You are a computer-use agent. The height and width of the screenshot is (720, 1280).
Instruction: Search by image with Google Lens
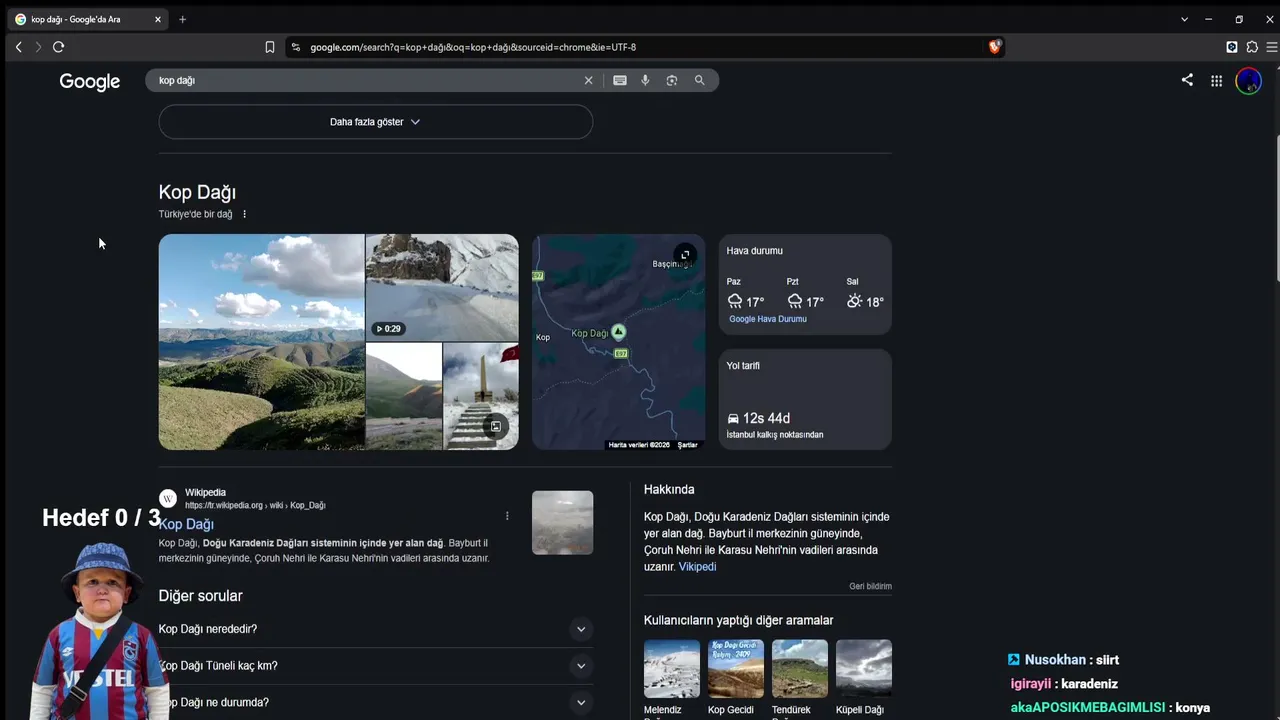pyautogui.click(x=672, y=80)
